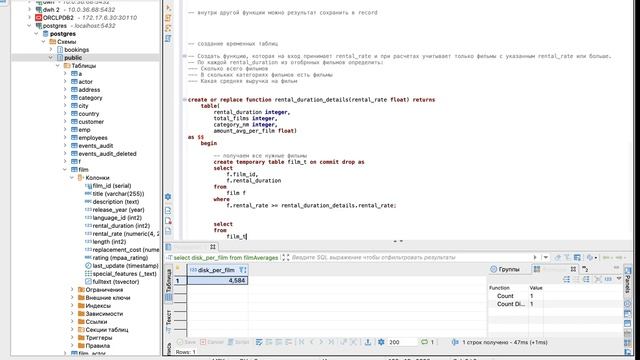Open the Группы panel tab

click(505, 269)
